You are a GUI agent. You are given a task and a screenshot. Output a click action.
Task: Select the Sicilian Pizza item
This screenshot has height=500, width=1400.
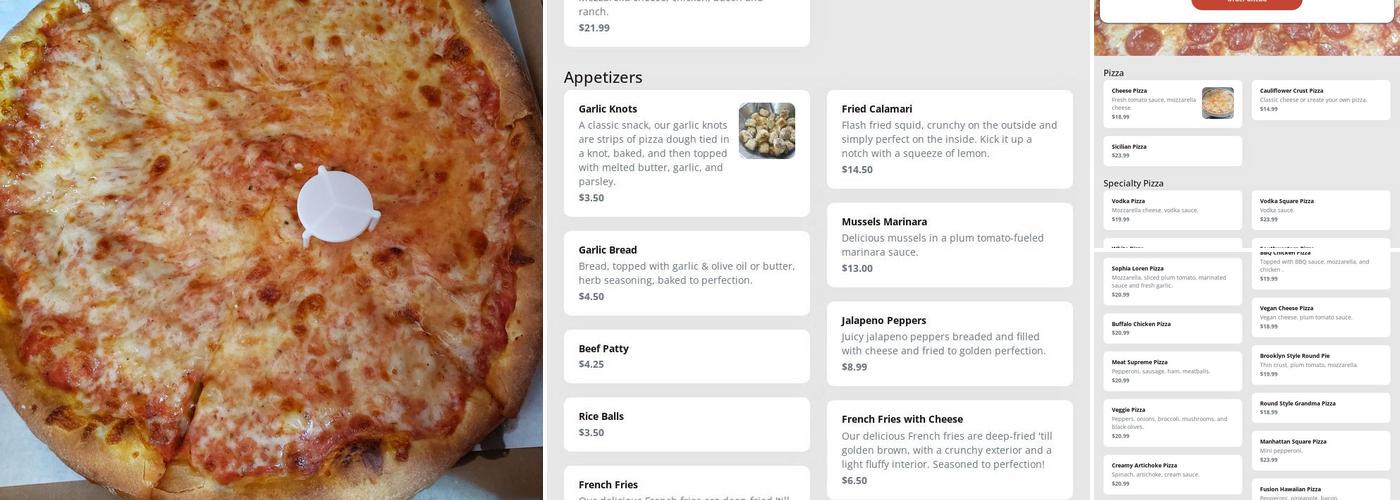[1173, 151]
